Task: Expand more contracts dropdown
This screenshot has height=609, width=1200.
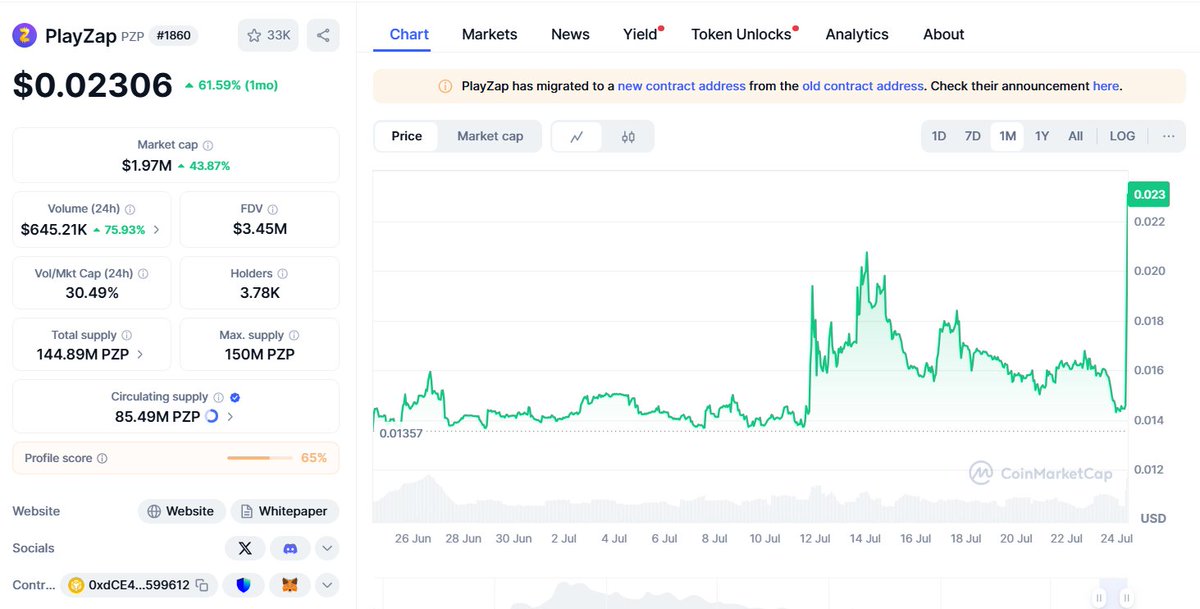Action: 327,585
